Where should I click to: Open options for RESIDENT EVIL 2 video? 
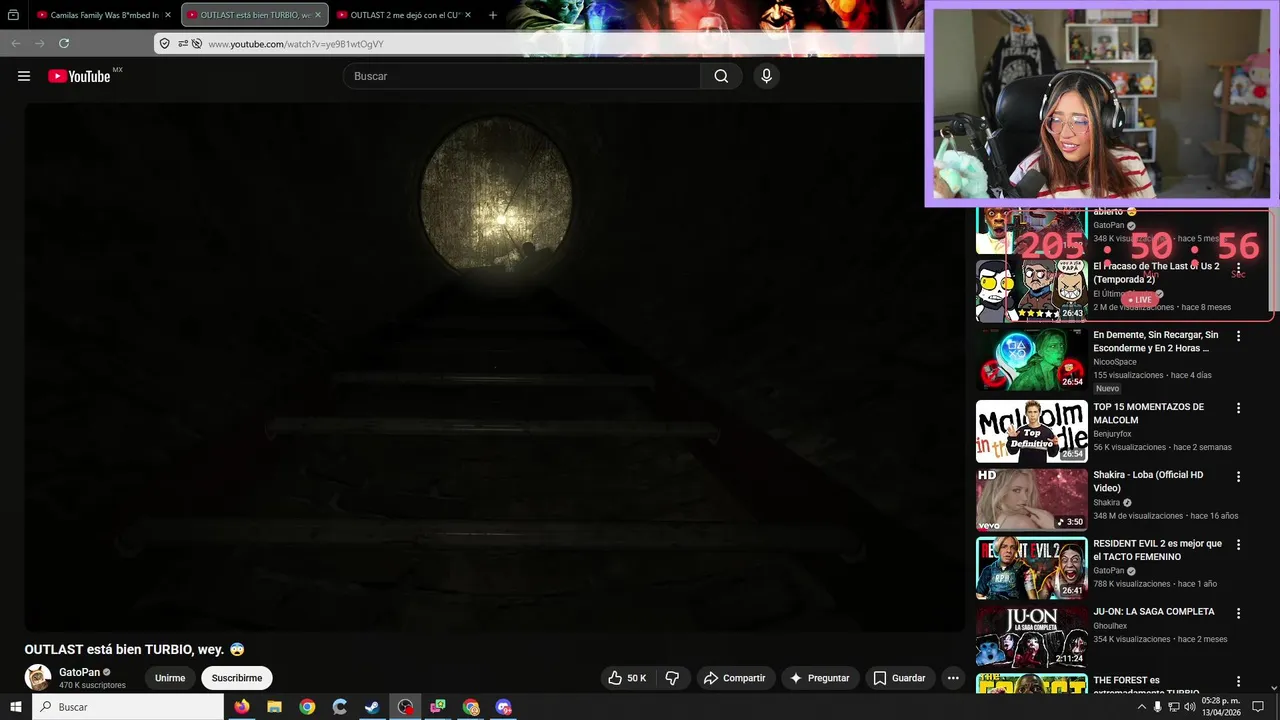1238,545
